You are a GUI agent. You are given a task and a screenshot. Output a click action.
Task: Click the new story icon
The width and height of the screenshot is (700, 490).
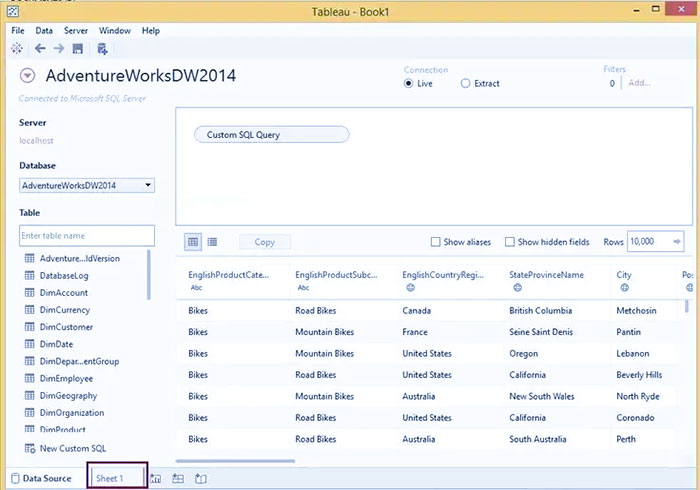pos(201,478)
